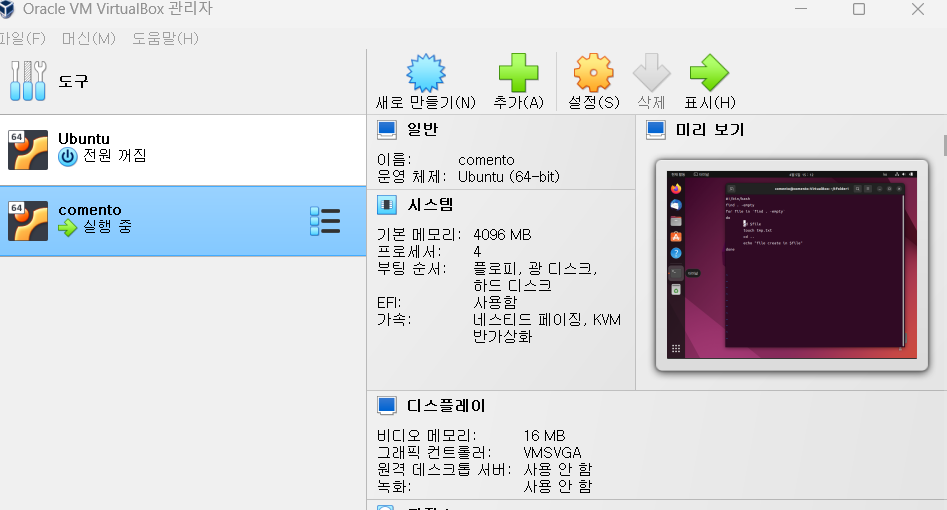Click the VM preview thumbnail

coord(792,265)
